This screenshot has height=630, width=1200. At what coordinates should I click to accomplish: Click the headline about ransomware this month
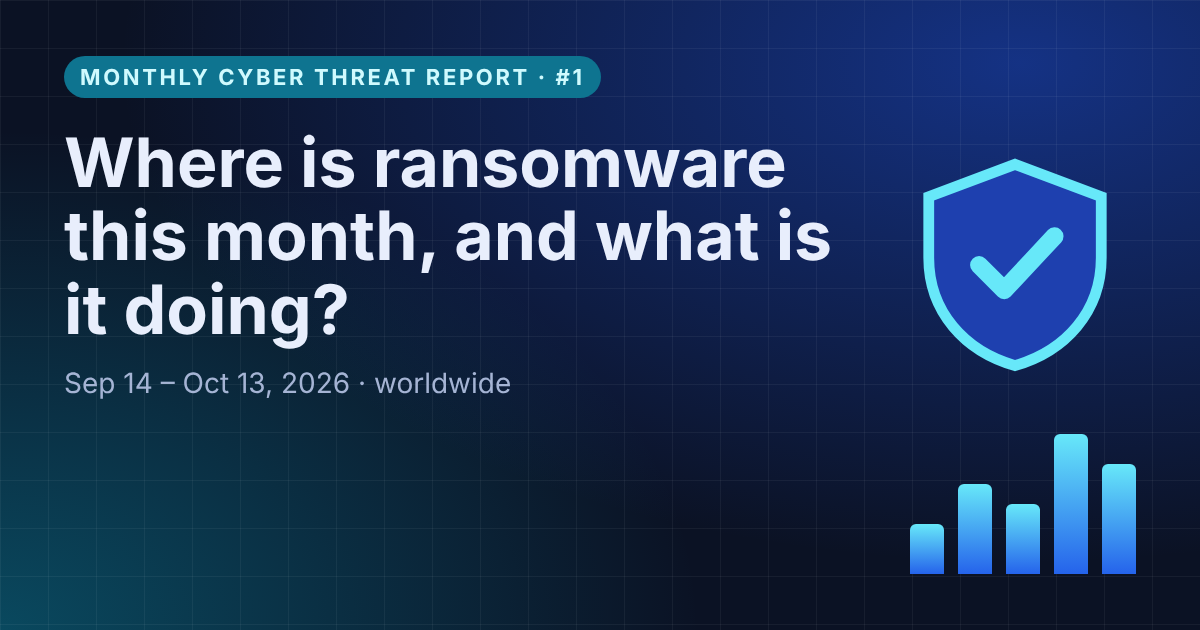[448, 241]
